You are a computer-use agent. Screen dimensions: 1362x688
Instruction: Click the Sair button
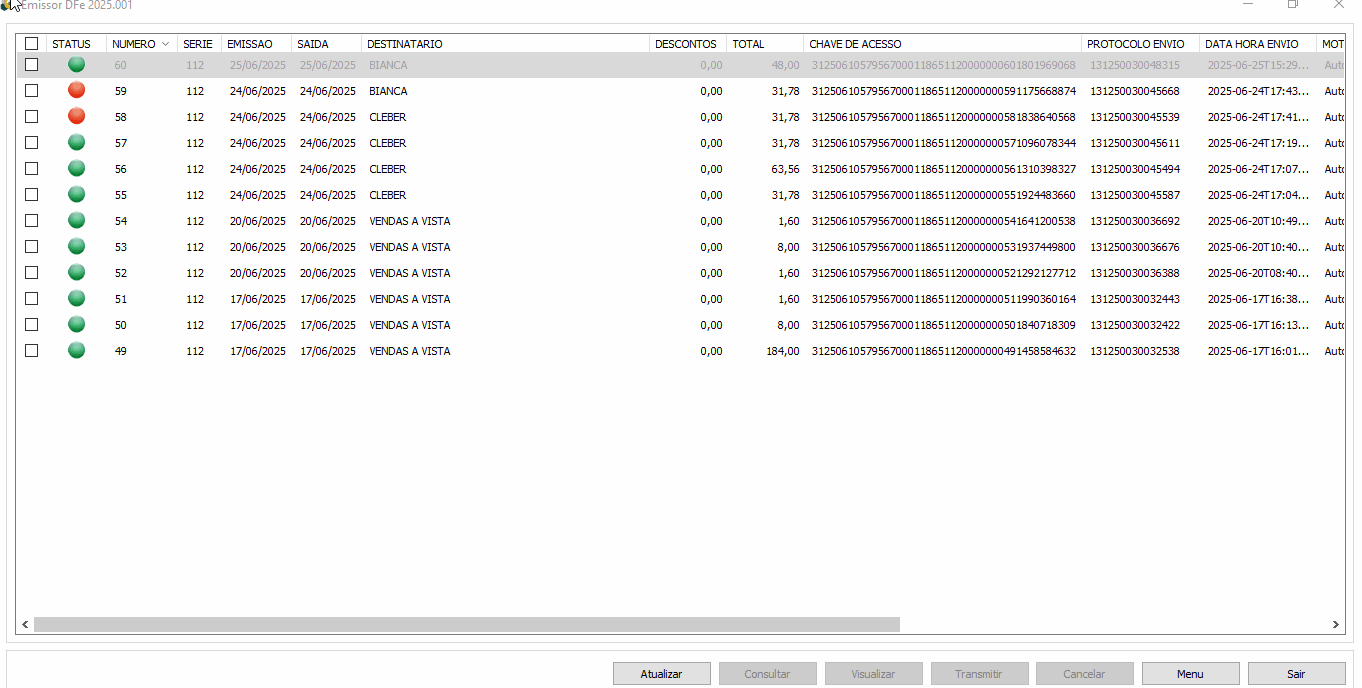pos(1295,673)
